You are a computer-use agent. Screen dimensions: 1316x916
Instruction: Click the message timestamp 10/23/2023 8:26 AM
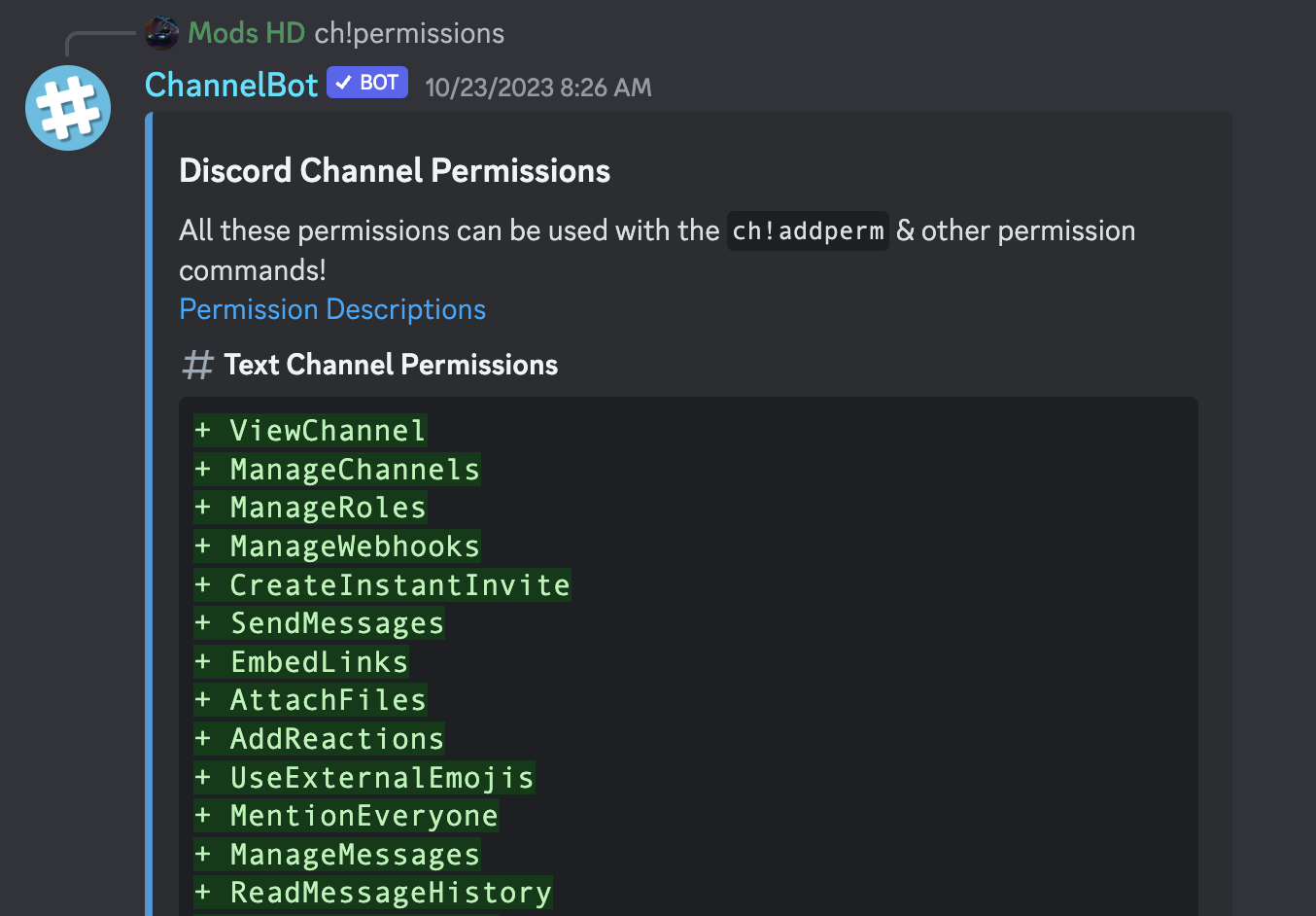pyautogui.click(x=538, y=88)
